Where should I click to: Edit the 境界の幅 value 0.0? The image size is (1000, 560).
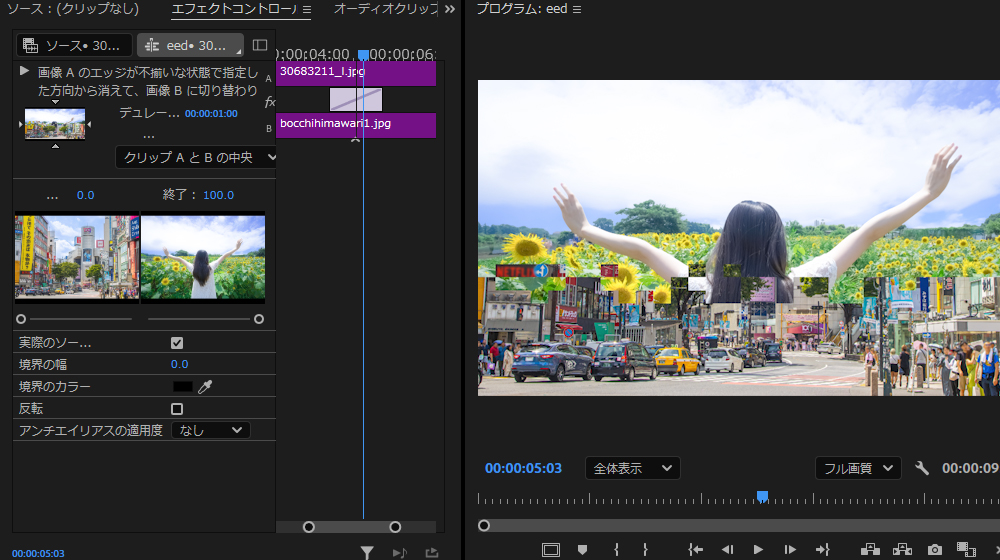(179, 364)
